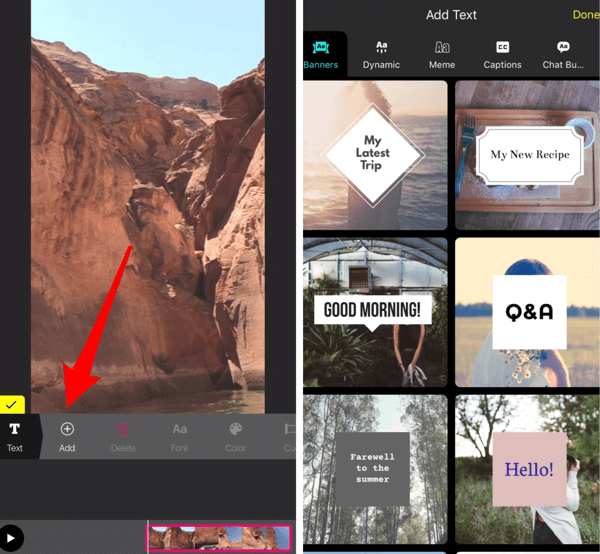Image resolution: width=600 pixels, height=554 pixels.
Task: Pick the GOOD MORNING! speech banner
Action: tap(375, 312)
